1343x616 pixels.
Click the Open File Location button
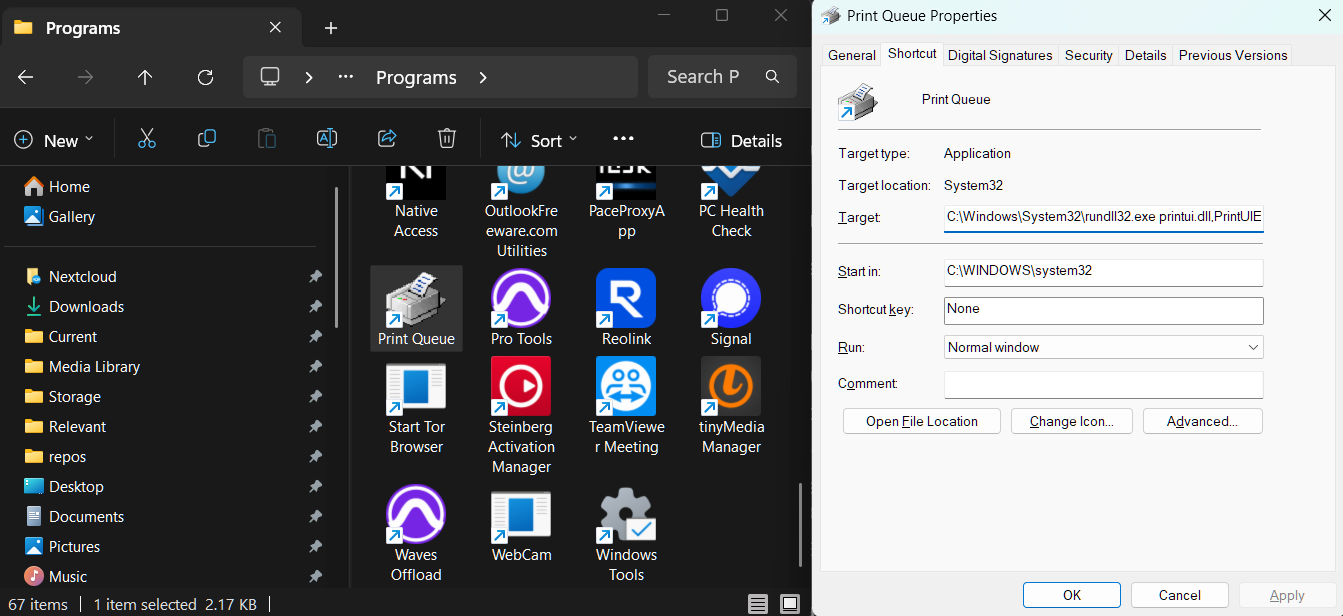point(921,421)
